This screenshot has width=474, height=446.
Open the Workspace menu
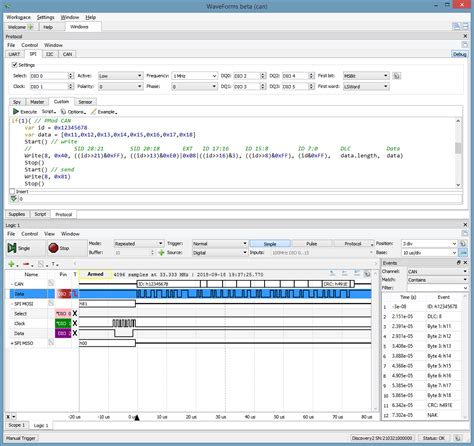pos(18,17)
